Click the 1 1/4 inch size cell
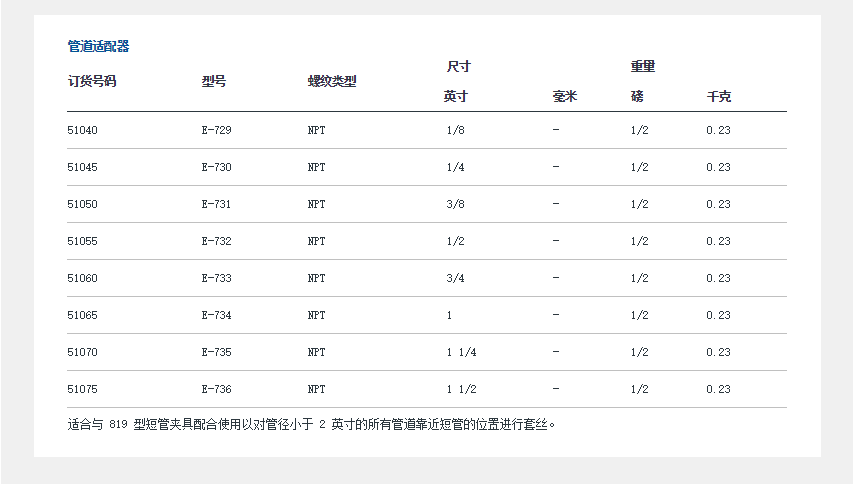This screenshot has width=853, height=484. [x=462, y=352]
